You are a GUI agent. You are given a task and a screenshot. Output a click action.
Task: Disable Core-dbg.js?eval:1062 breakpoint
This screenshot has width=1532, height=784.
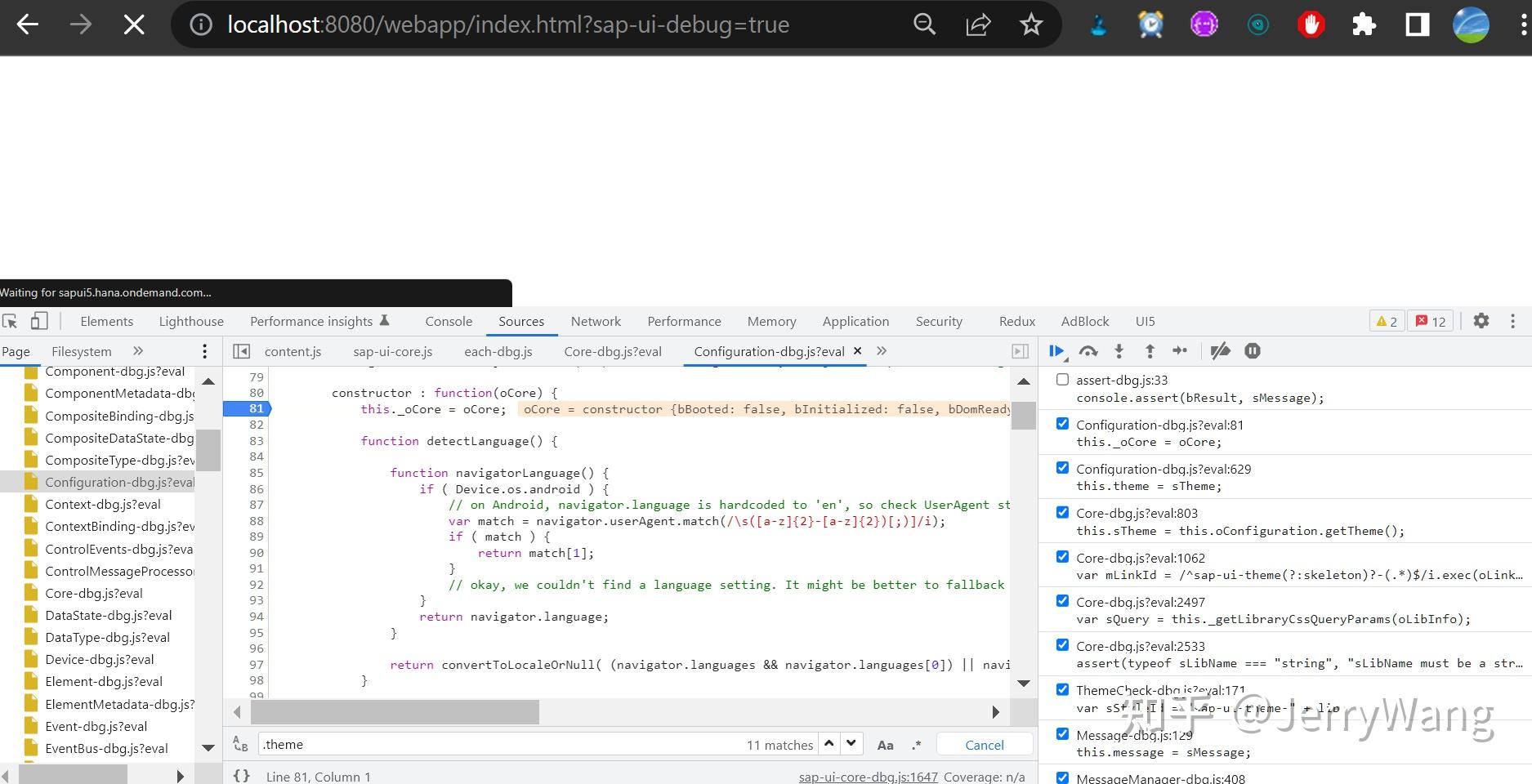point(1062,557)
